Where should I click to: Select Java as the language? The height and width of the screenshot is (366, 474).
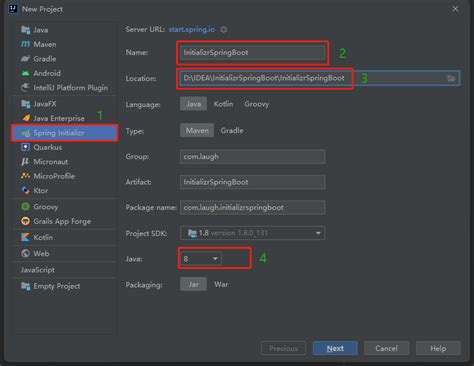[x=193, y=104]
